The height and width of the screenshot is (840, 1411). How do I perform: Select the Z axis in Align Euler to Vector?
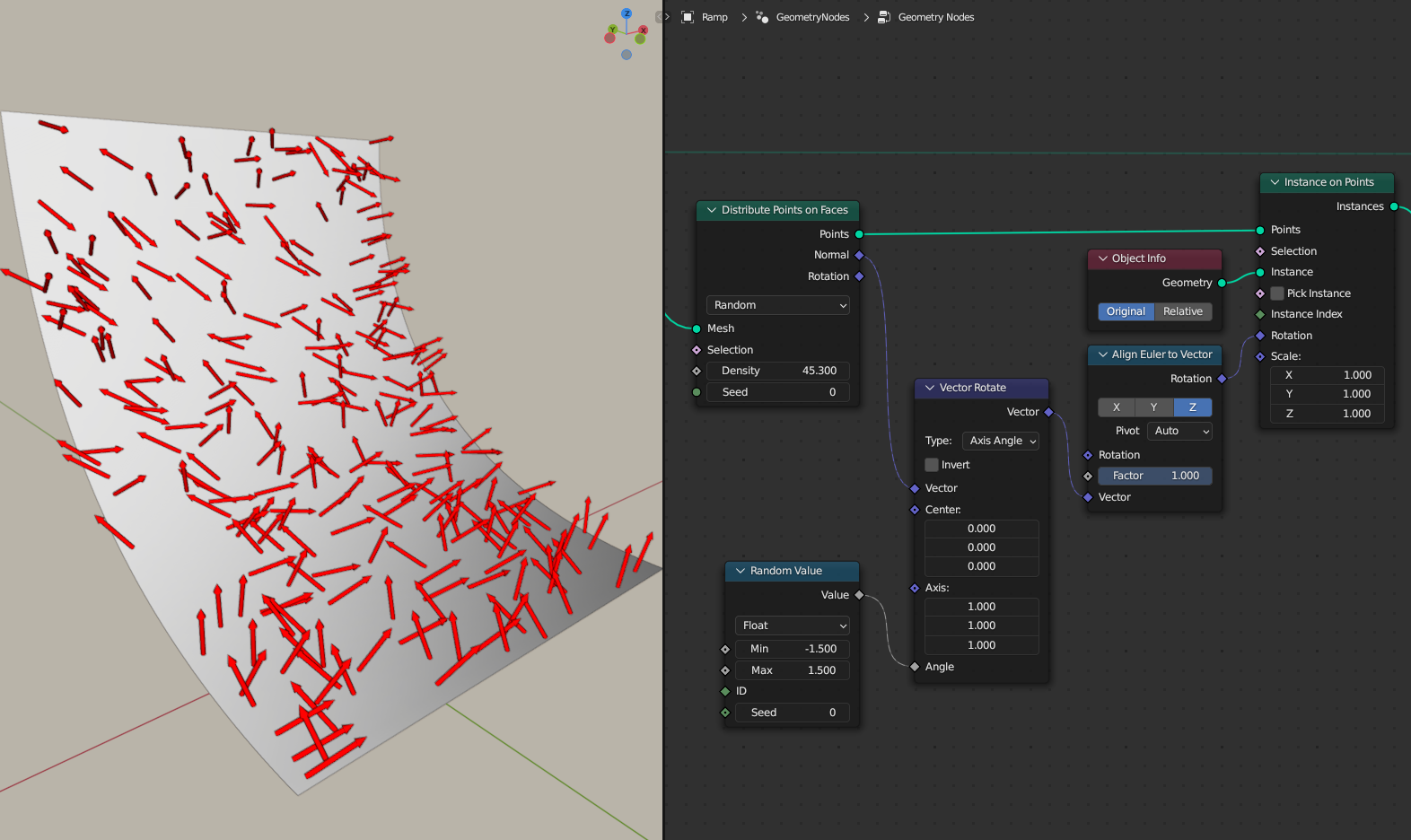coord(1193,407)
